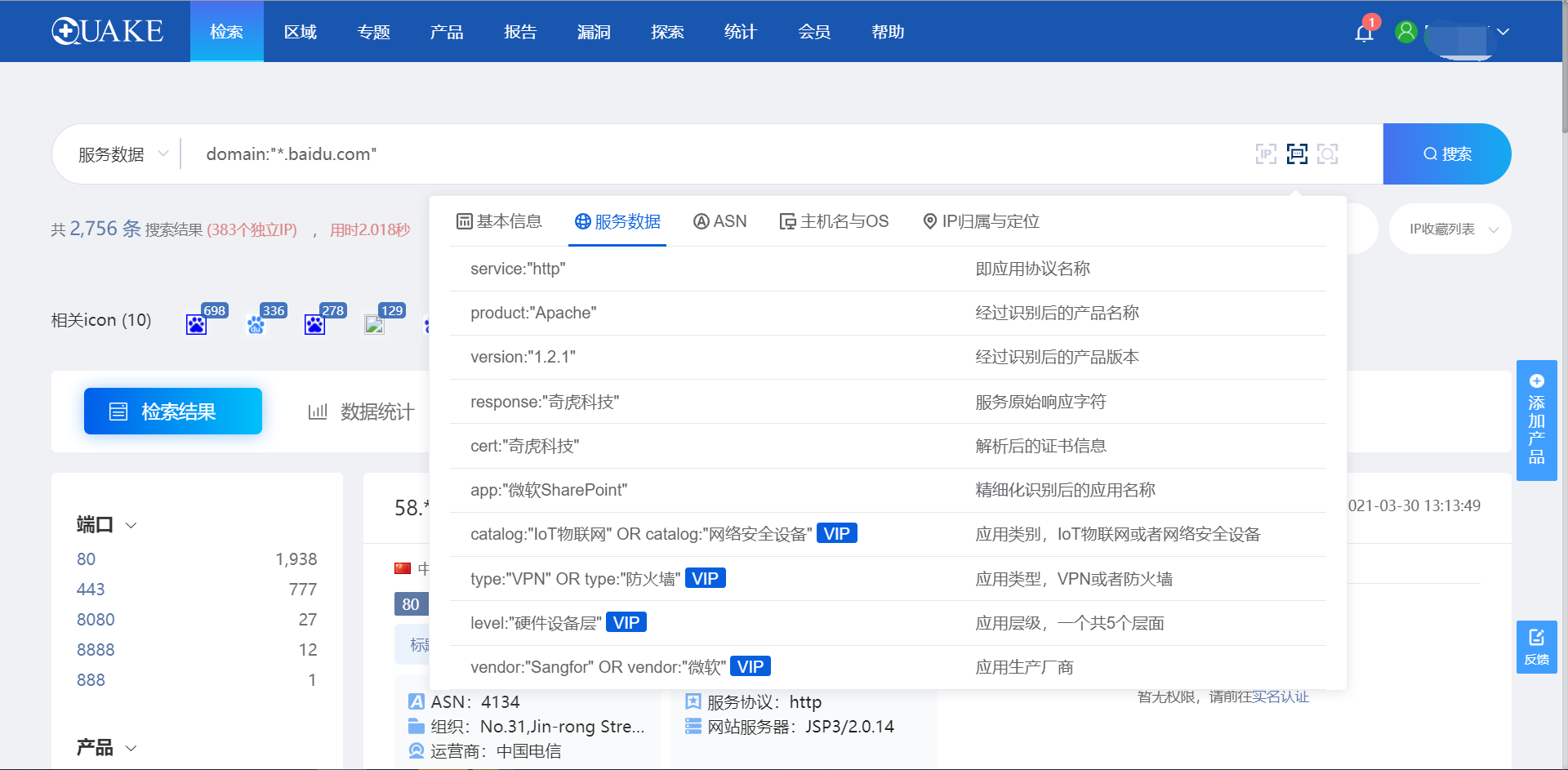Click the 添加产品 side button
Image resolution: width=1568 pixels, height=770 pixels.
(1537, 421)
